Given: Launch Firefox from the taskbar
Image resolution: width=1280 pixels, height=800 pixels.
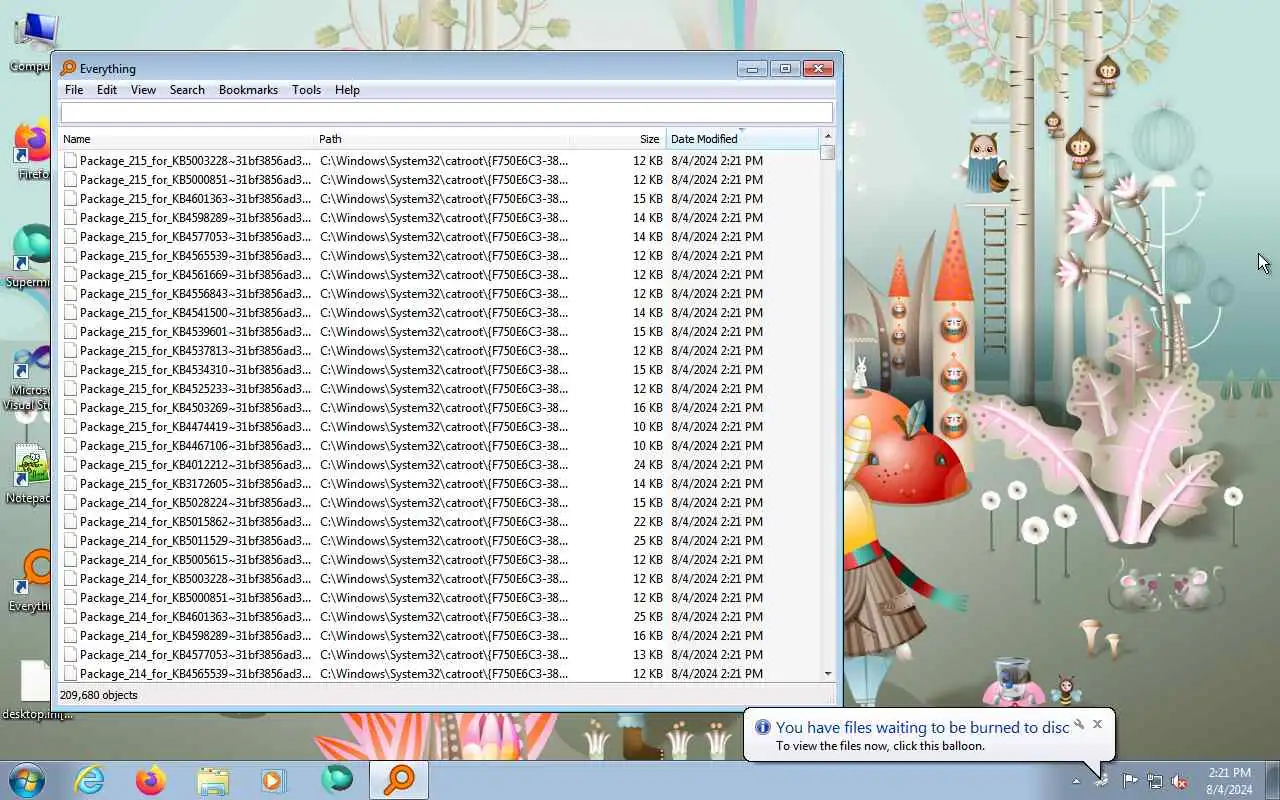Looking at the screenshot, I should click(151, 780).
